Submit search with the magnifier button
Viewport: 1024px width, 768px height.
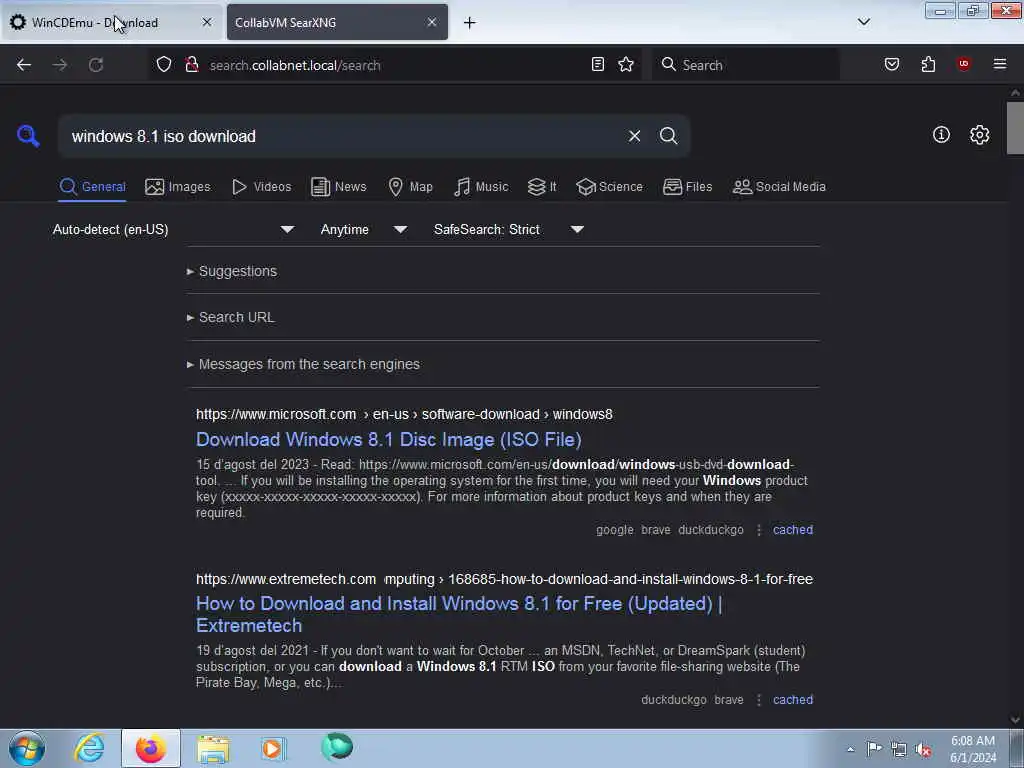[x=668, y=136]
